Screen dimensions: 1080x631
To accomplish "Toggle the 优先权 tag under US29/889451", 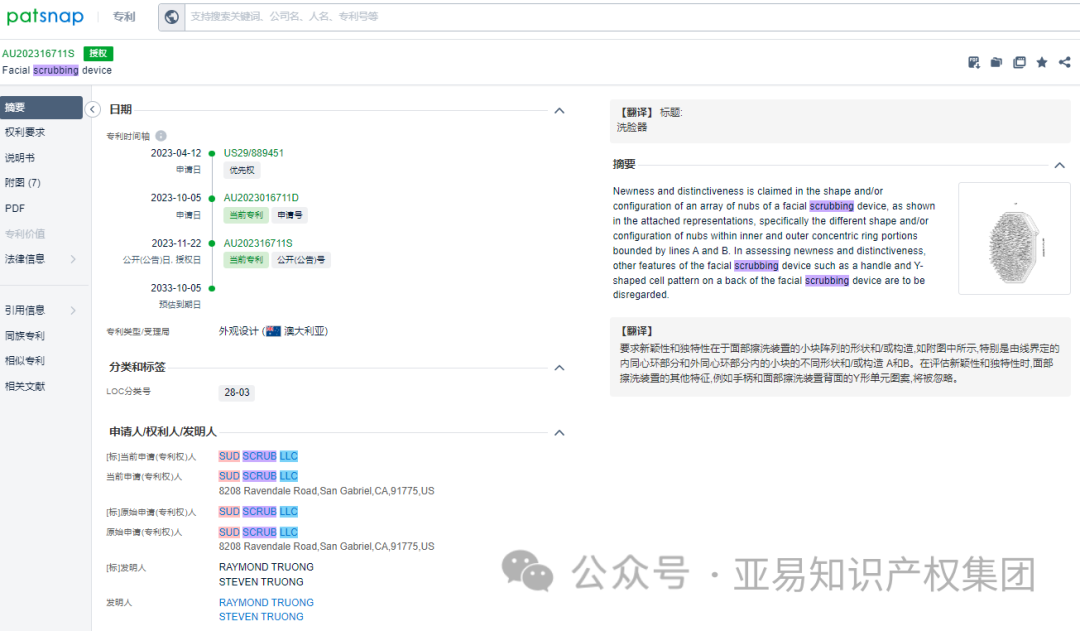I will point(241,170).
